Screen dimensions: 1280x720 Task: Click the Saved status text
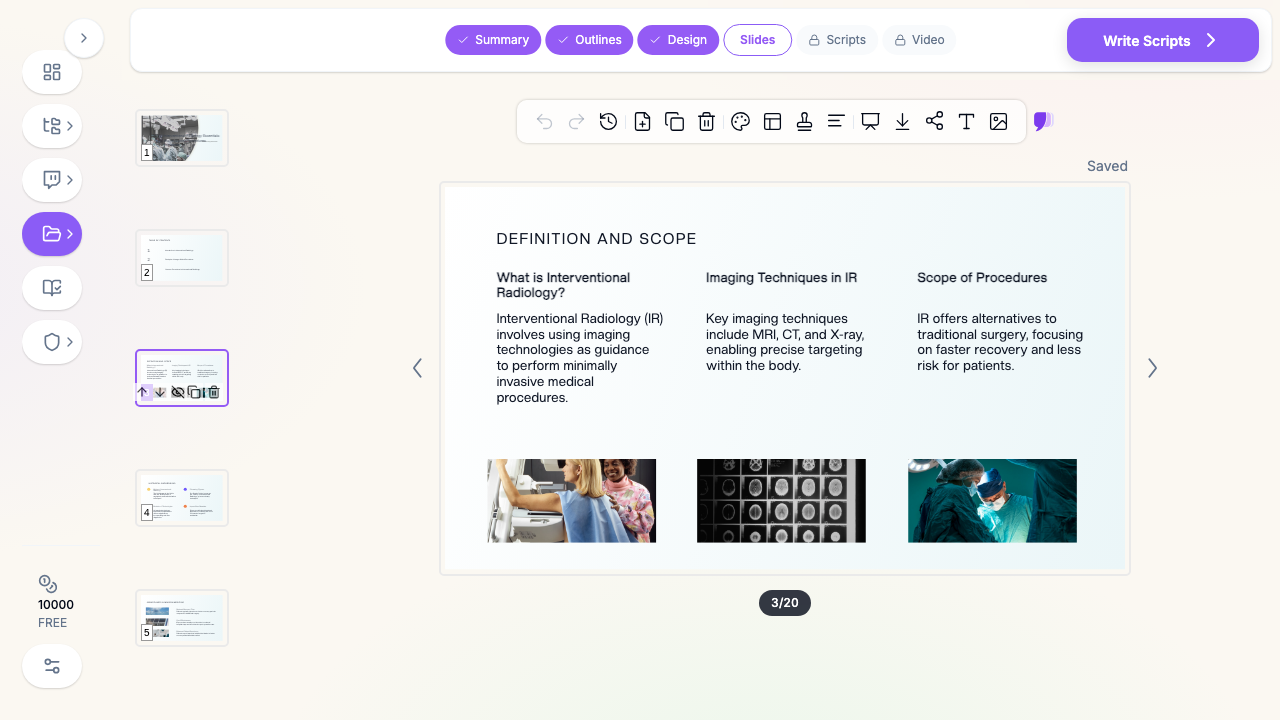click(x=1107, y=166)
